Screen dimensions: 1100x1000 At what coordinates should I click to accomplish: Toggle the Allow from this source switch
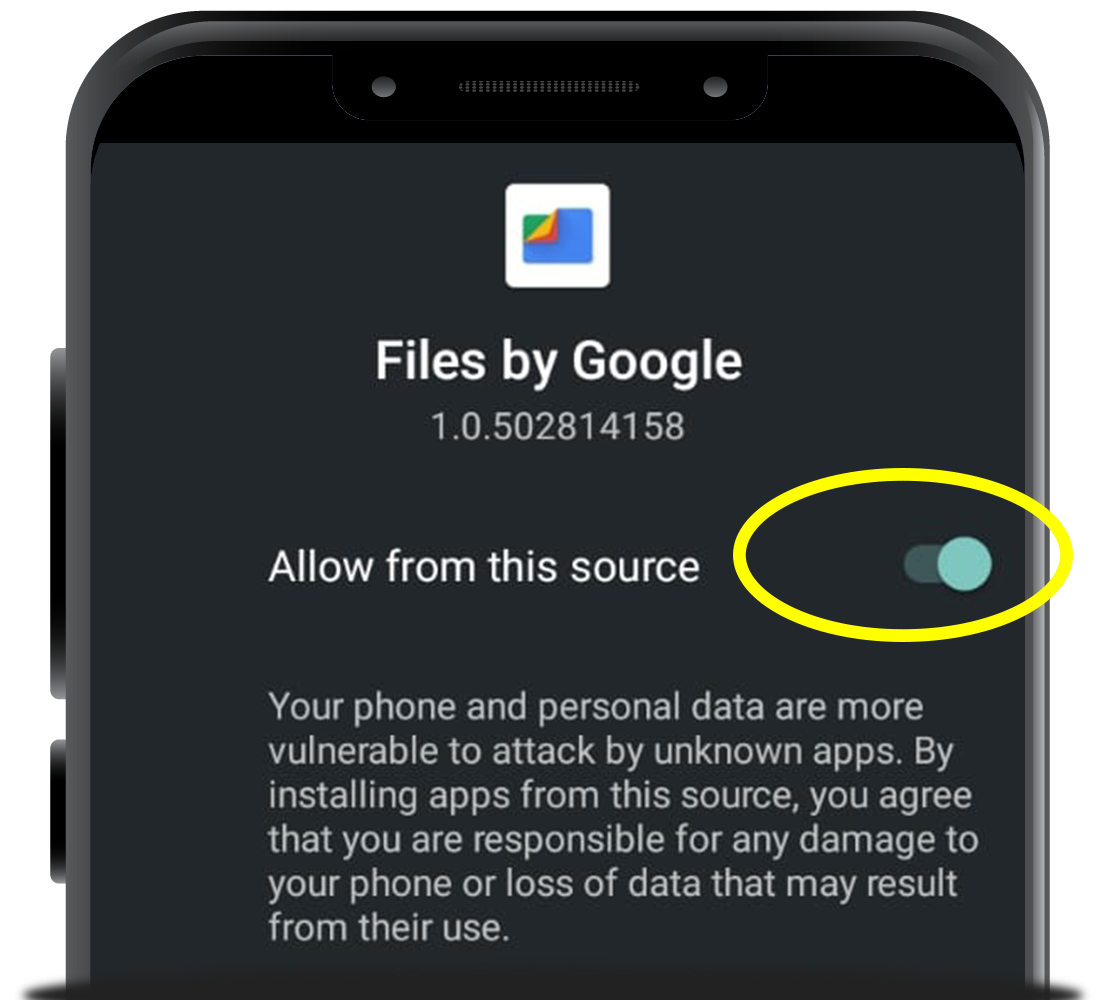(x=948, y=564)
